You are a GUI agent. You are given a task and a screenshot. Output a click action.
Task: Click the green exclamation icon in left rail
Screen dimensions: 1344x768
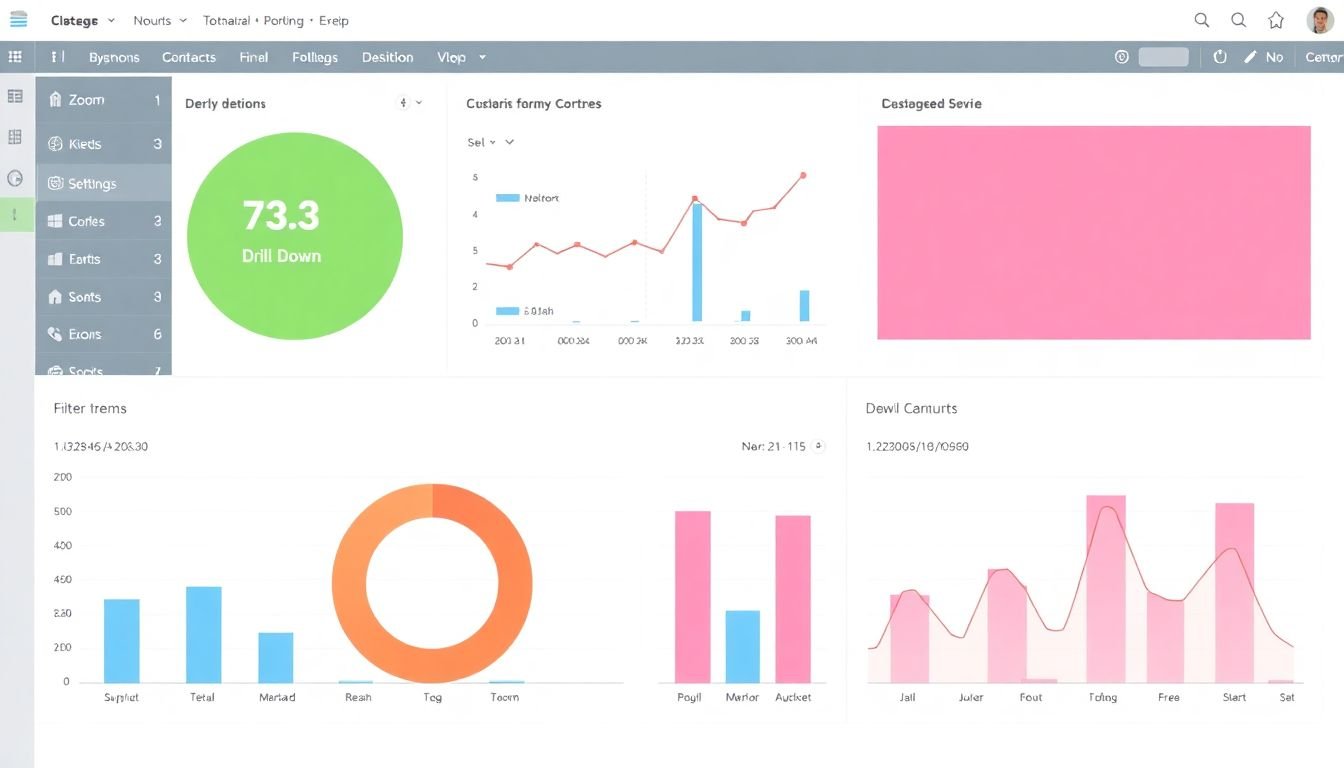click(15, 214)
